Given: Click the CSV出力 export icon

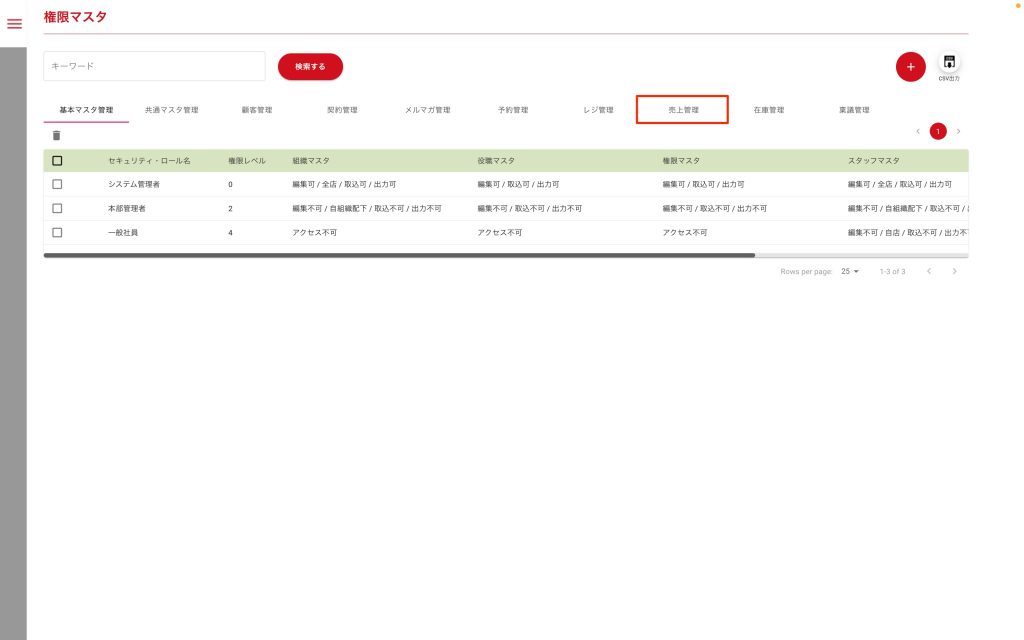Looking at the screenshot, I should click(x=949, y=63).
